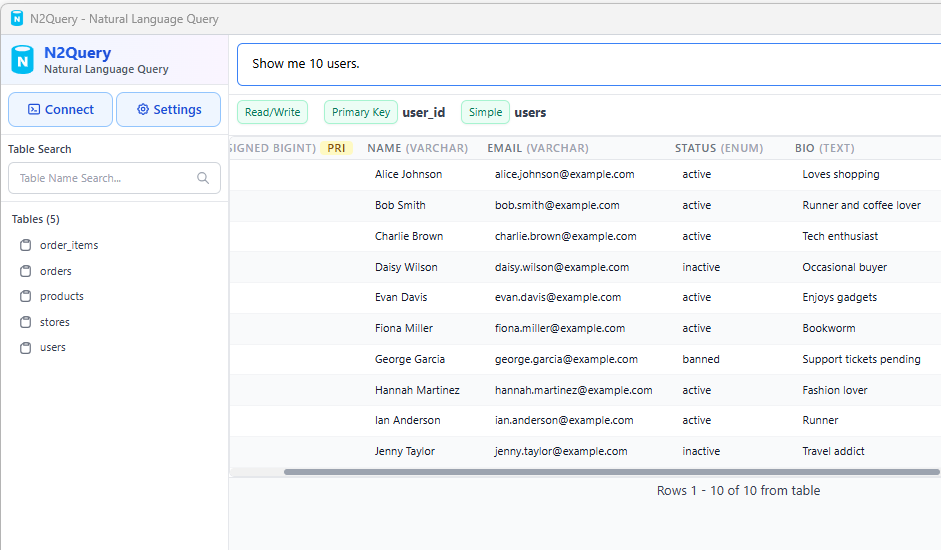Image resolution: width=941 pixels, height=550 pixels.
Task: Click the Travel addict bio cell
Action: pyautogui.click(x=834, y=452)
